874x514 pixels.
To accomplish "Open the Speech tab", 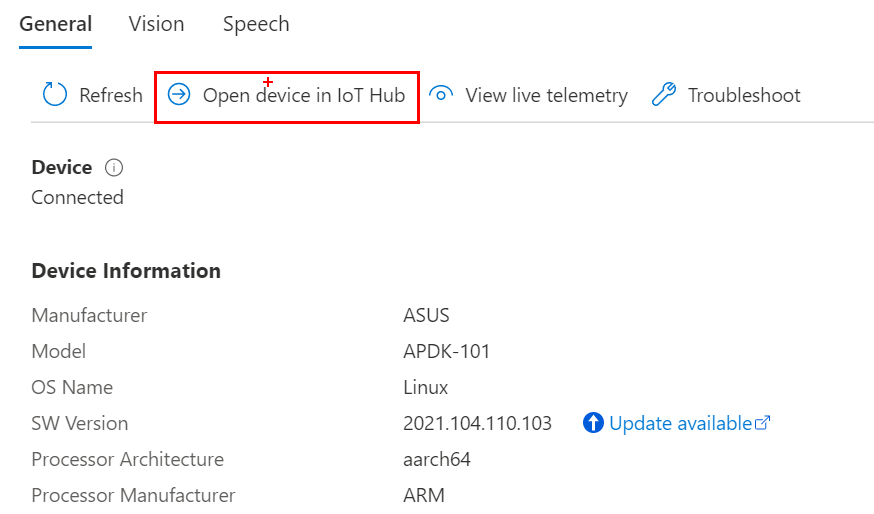I will [x=256, y=24].
